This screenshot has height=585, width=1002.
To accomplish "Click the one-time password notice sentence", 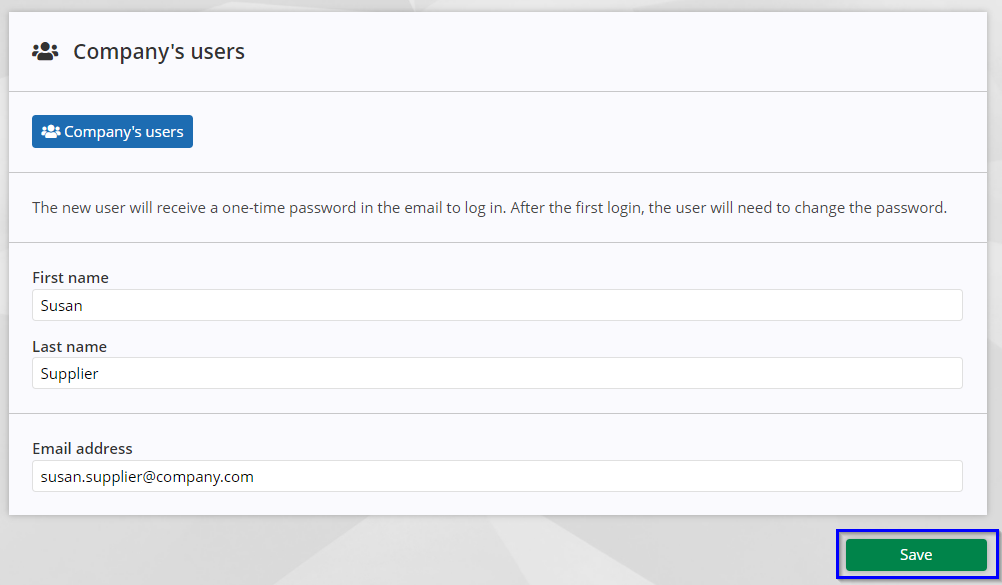I will (x=269, y=208).
